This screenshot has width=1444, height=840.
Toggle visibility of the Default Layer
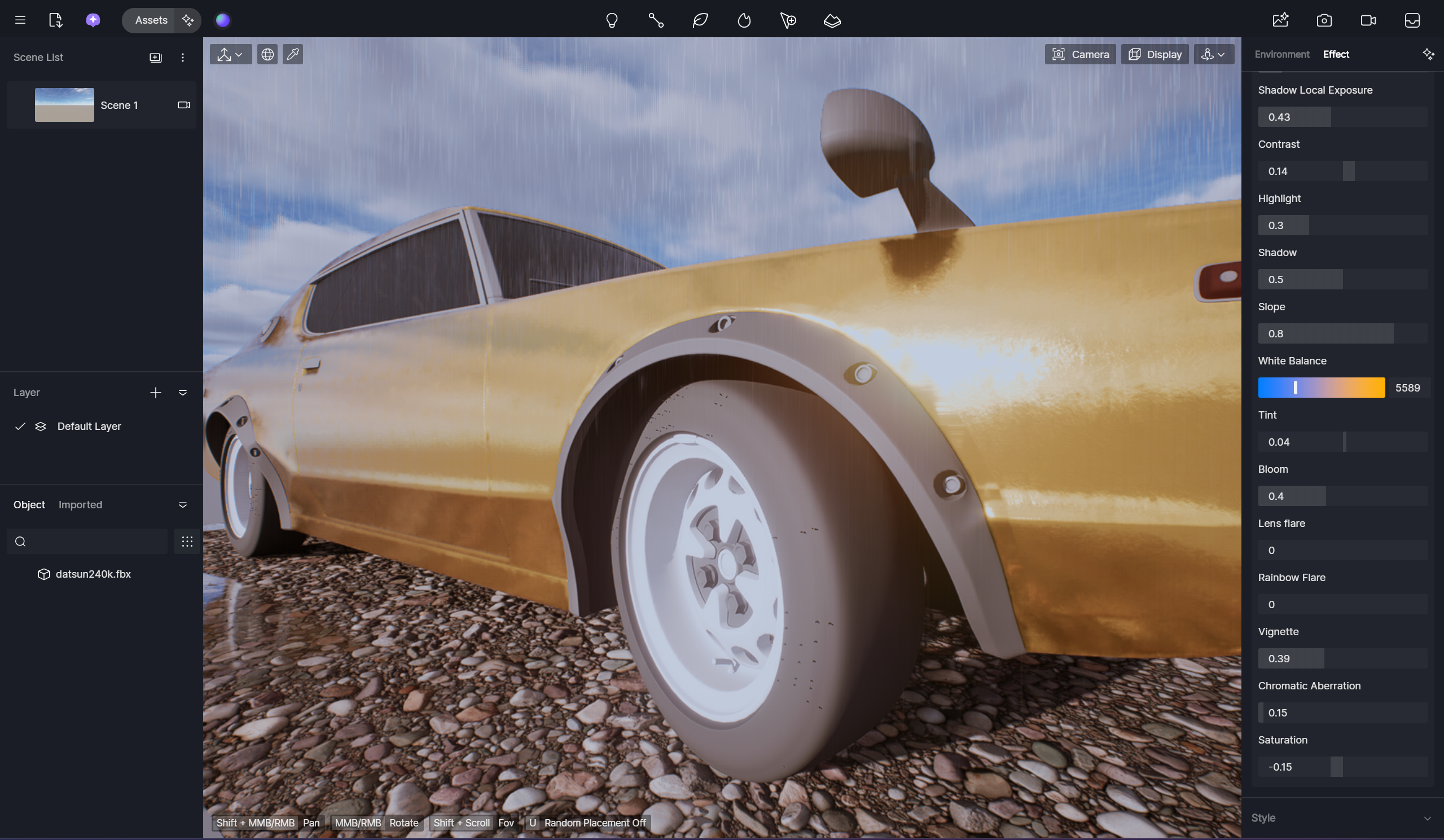pyautogui.click(x=20, y=426)
